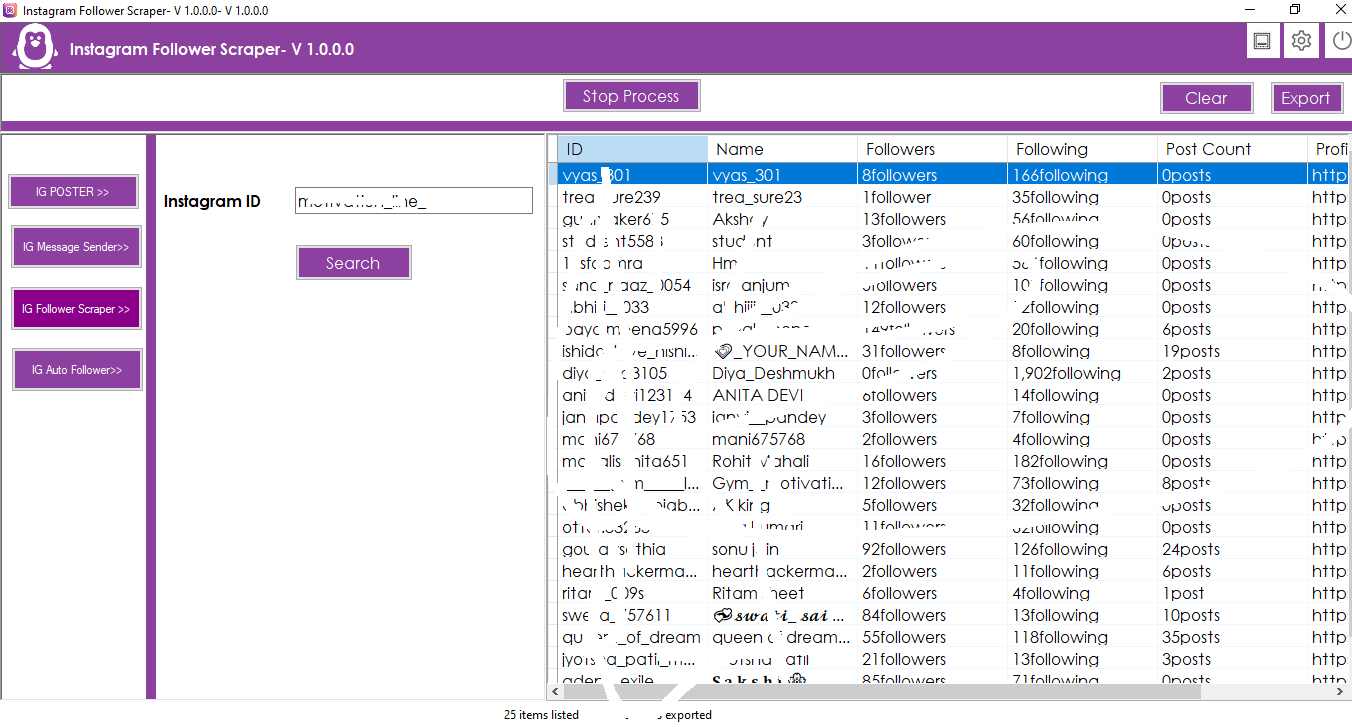Click the 1post cell
Viewport: 1352px width, 727px height.
click(1232, 593)
